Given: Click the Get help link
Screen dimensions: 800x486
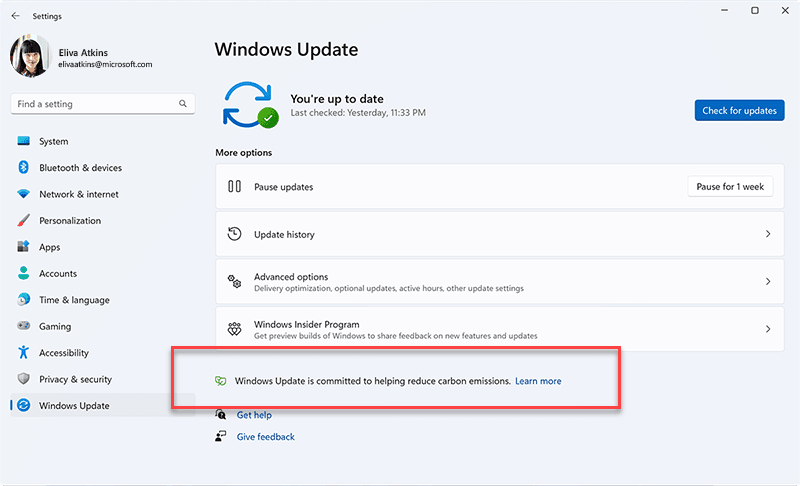Looking at the screenshot, I should tap(254, 415).
